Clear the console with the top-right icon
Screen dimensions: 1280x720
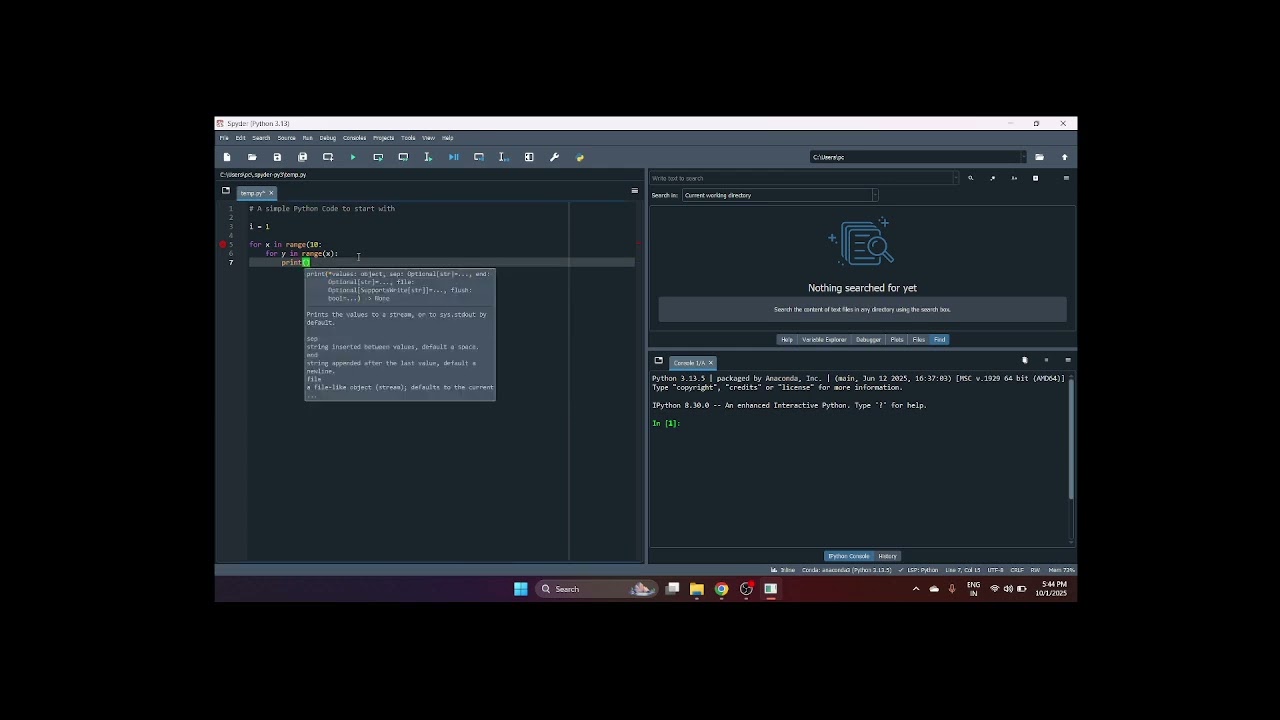click(1024, 360)
